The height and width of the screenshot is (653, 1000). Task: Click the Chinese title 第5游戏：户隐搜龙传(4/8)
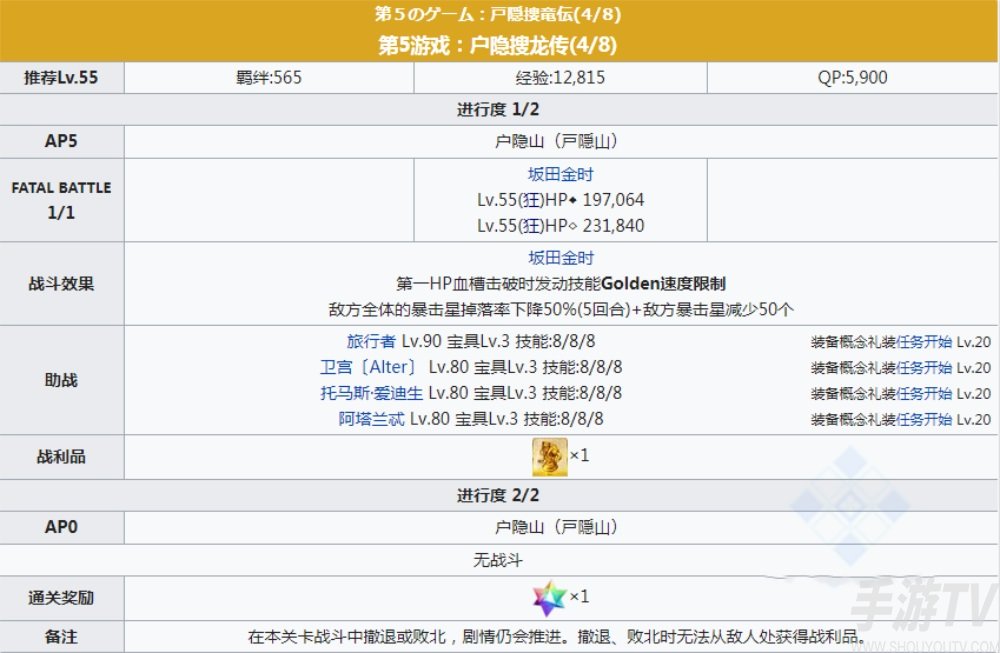(498, 45)
